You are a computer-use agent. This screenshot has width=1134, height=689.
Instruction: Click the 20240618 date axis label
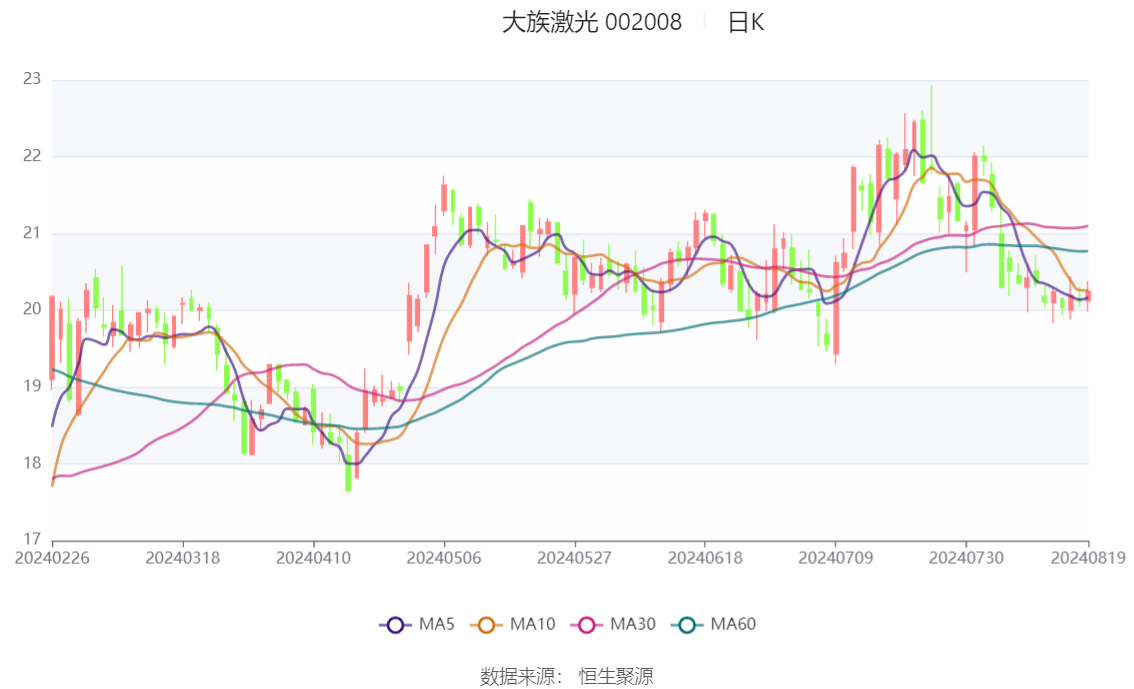[x=705, y=558]
